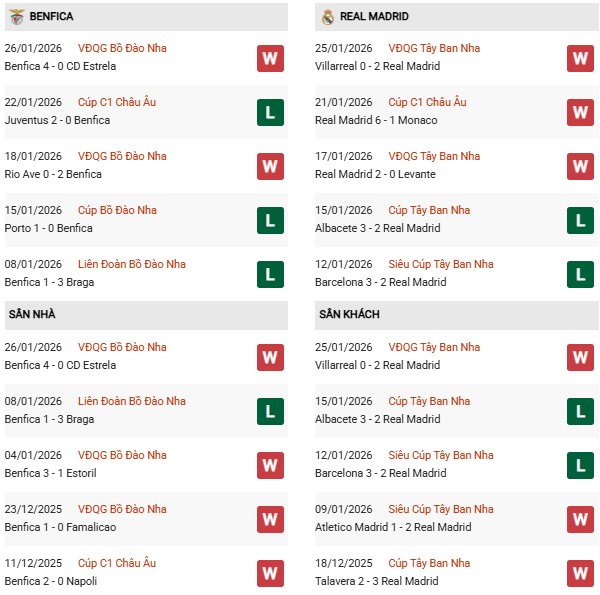Select the SÂN NHÀ section header
The image size is (600, 595).
[x=32, y=314]
